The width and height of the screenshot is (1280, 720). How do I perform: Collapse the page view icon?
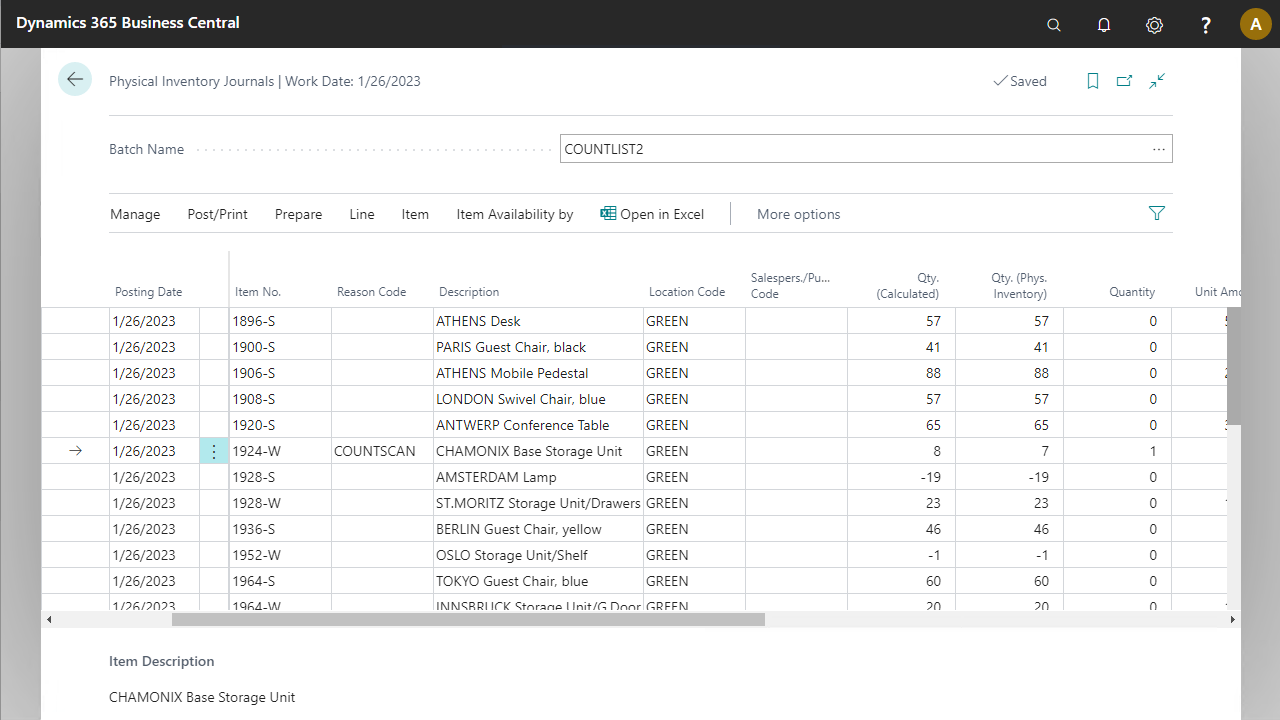coord(1157,81)
